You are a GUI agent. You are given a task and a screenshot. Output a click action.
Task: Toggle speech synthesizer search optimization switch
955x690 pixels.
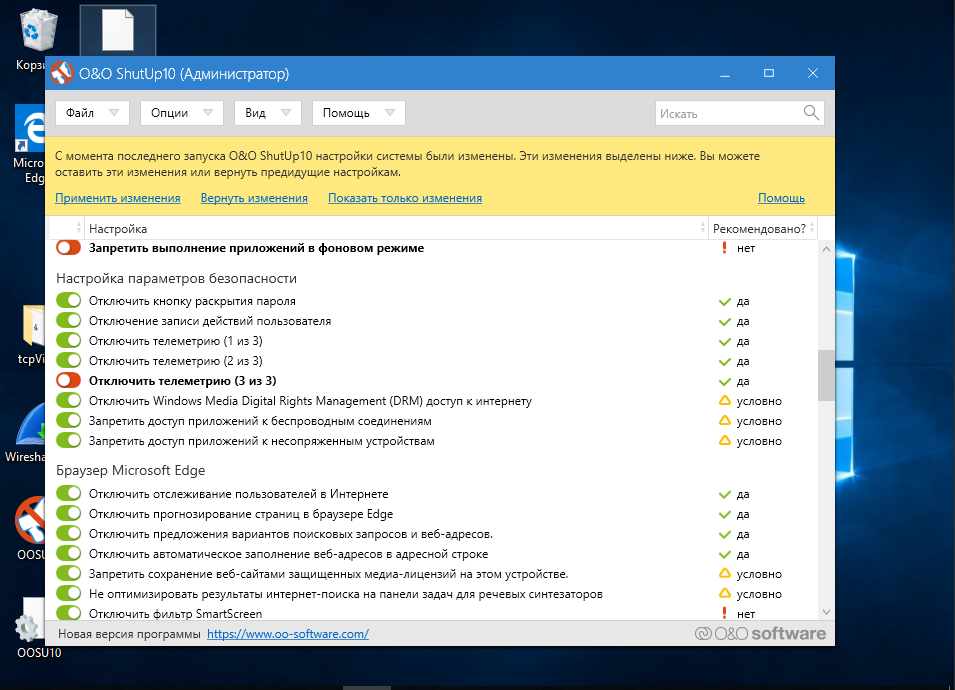tap(68, 593)
